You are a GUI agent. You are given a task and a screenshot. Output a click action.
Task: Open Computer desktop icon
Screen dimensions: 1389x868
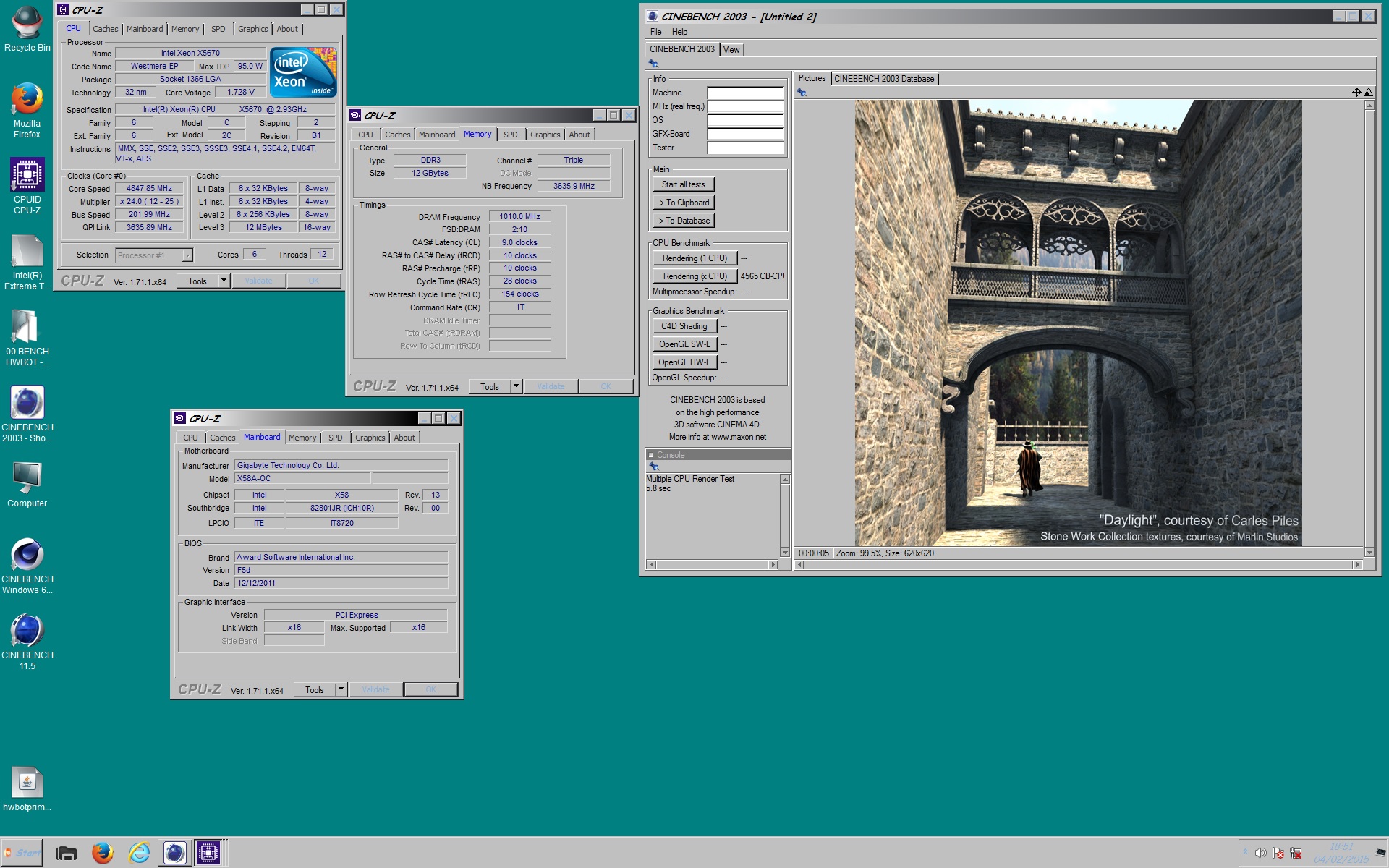point(27,483)
